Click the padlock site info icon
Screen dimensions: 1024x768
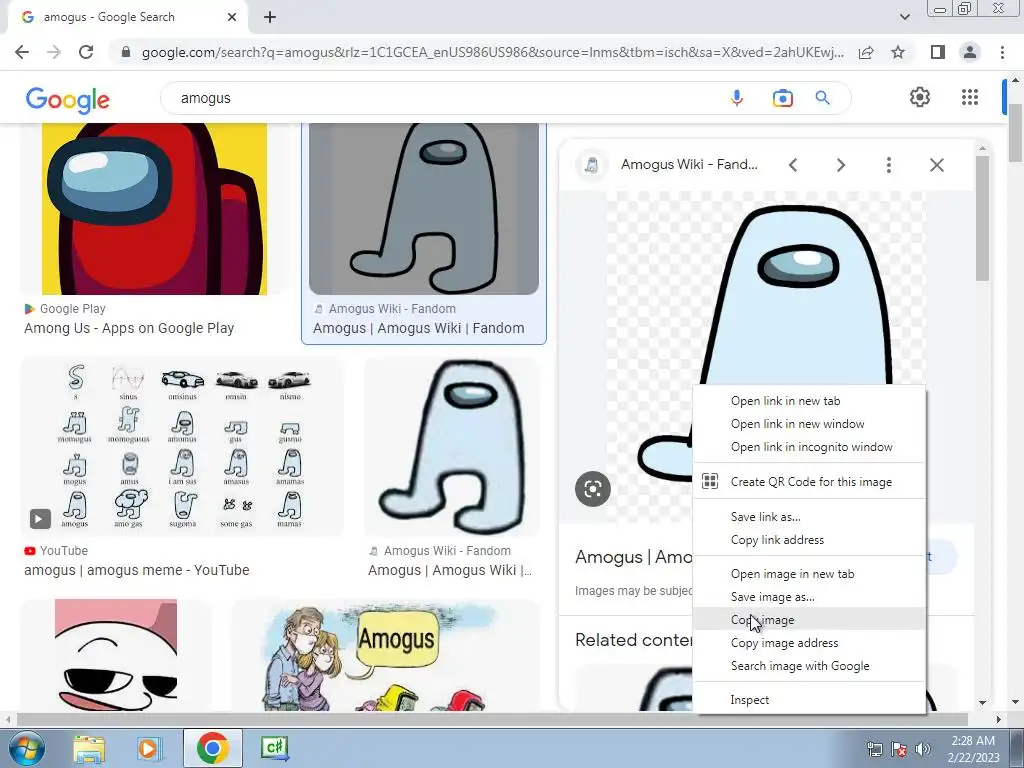pos(126,52)
